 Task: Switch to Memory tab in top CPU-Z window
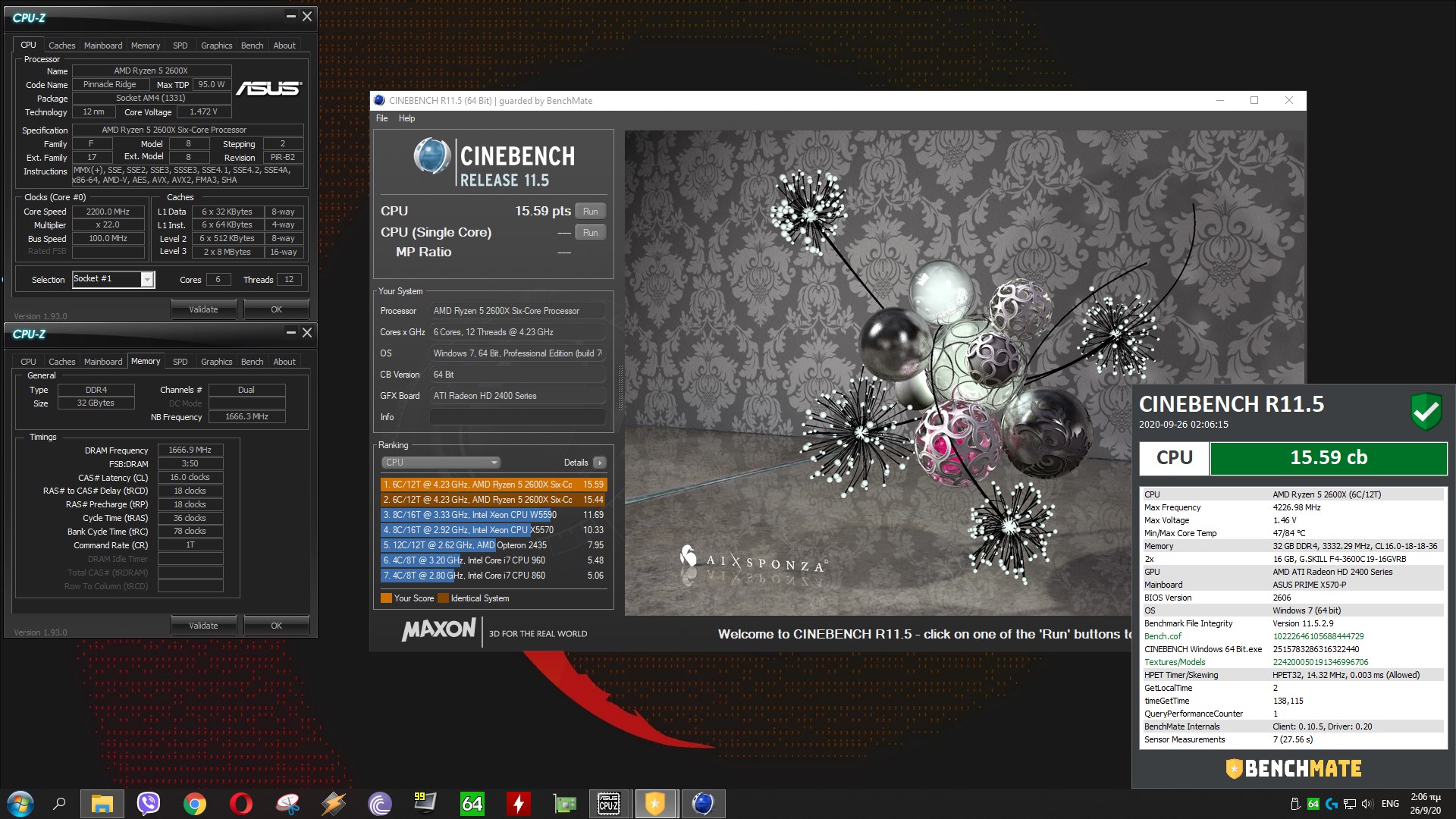146,45
